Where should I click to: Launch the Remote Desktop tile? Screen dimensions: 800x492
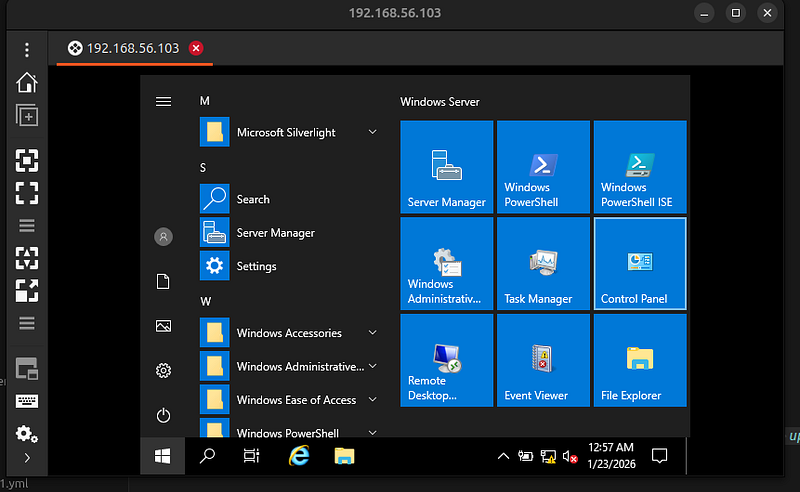[447, 360]
